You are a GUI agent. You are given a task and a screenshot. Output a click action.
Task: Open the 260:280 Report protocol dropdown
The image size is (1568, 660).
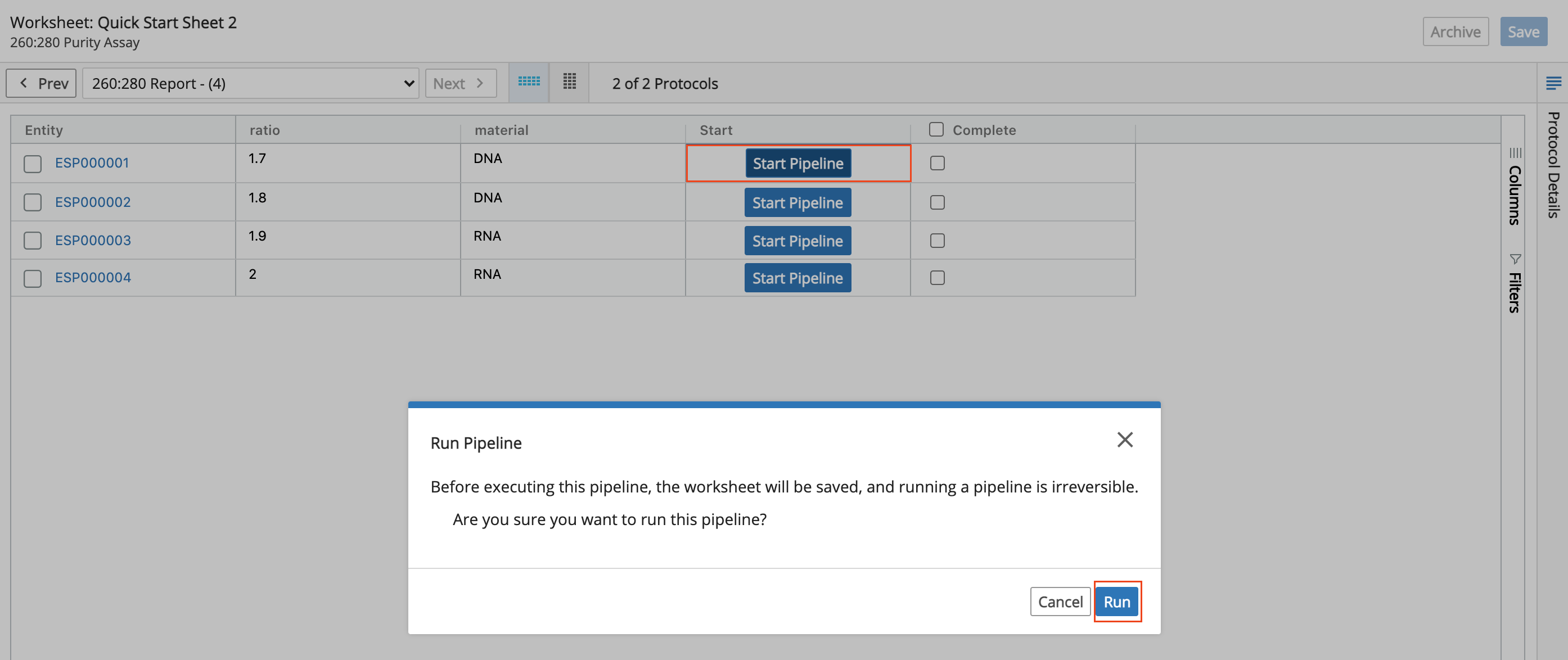251,83
